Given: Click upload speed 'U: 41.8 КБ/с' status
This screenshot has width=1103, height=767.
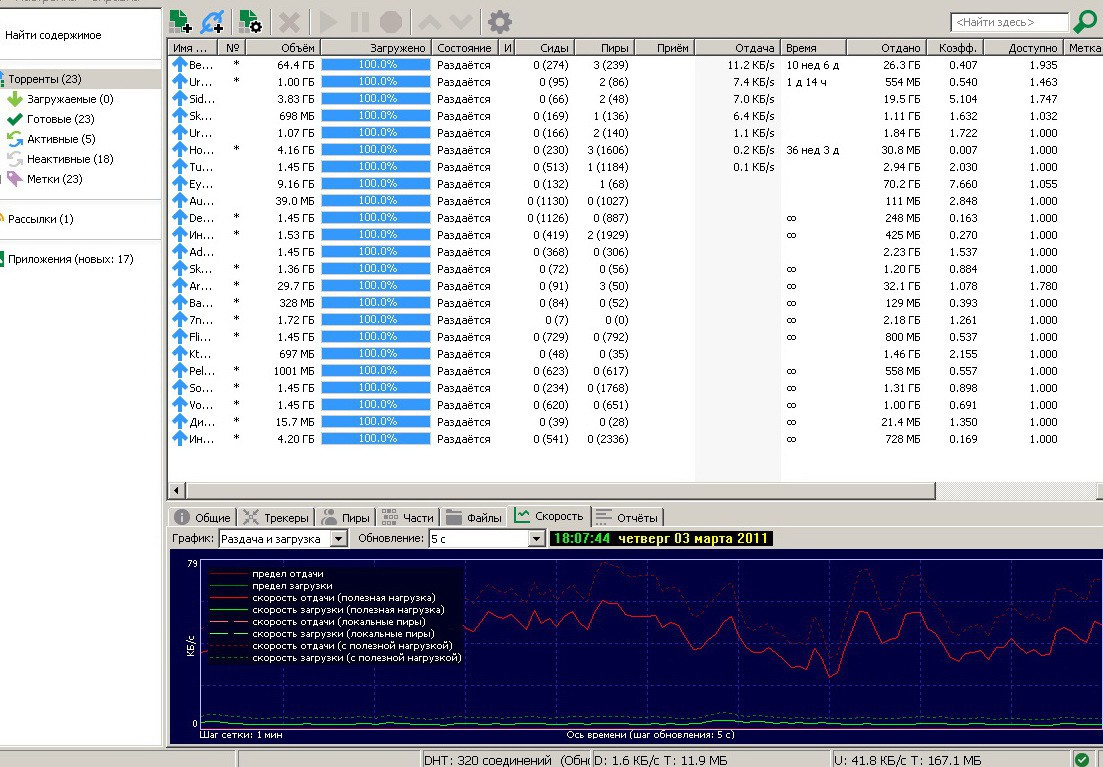Looking at the screenshot, I should pyautogui.click(x=874, y=760).
